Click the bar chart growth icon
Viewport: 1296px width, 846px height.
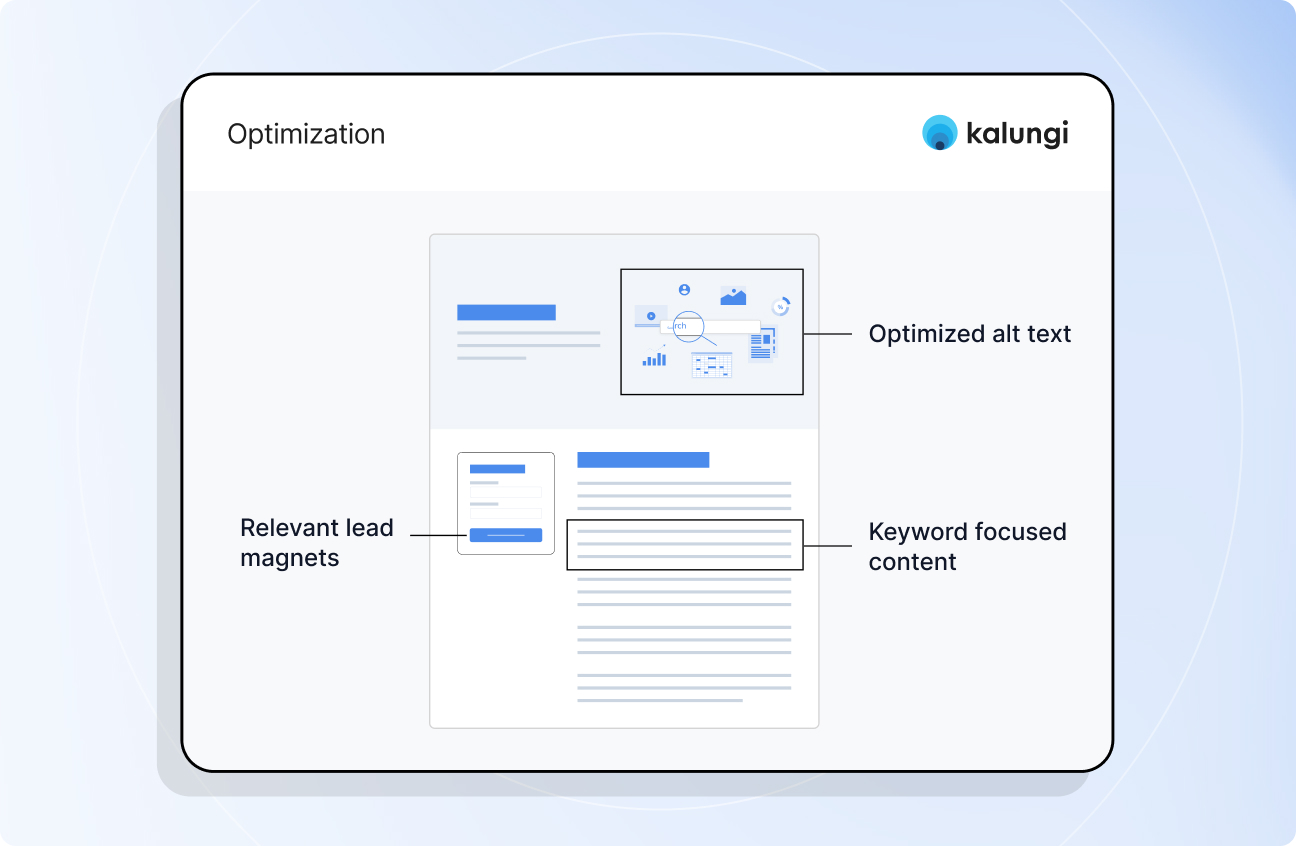click(655, 357)
